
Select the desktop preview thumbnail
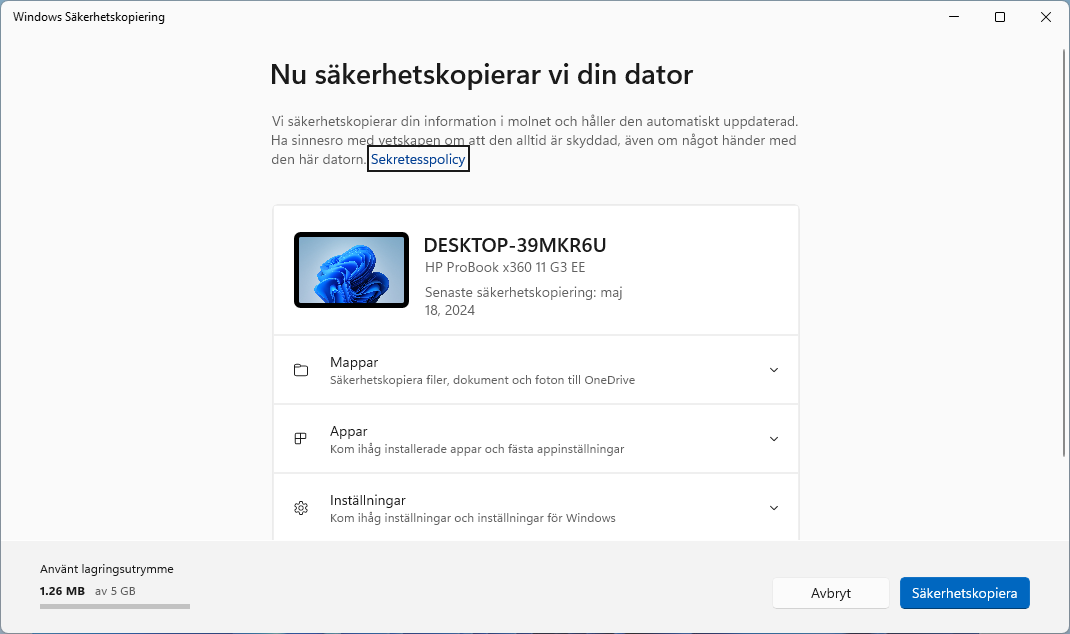coord(351,269)
